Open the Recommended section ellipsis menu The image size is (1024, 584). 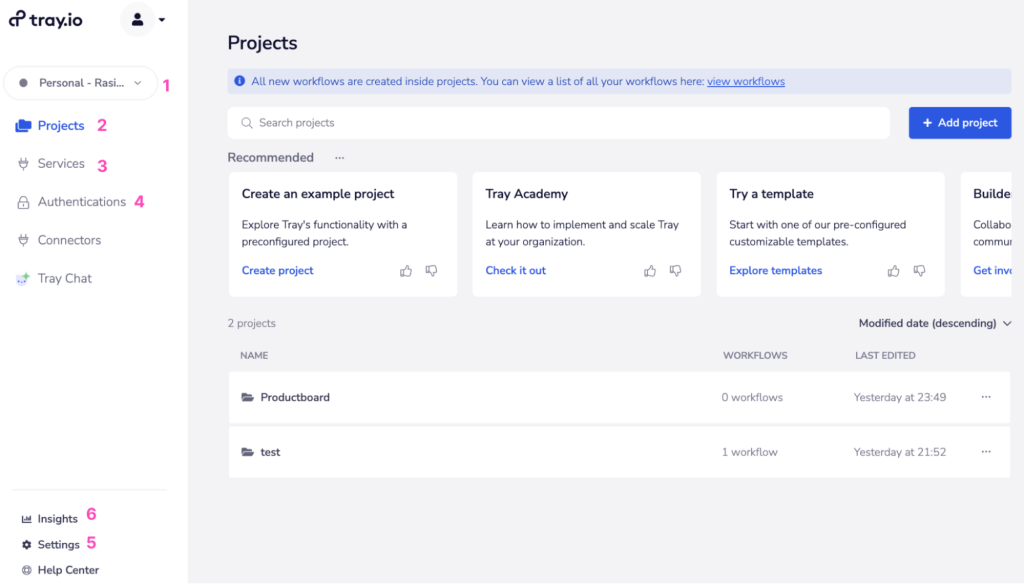click(340, 157)
